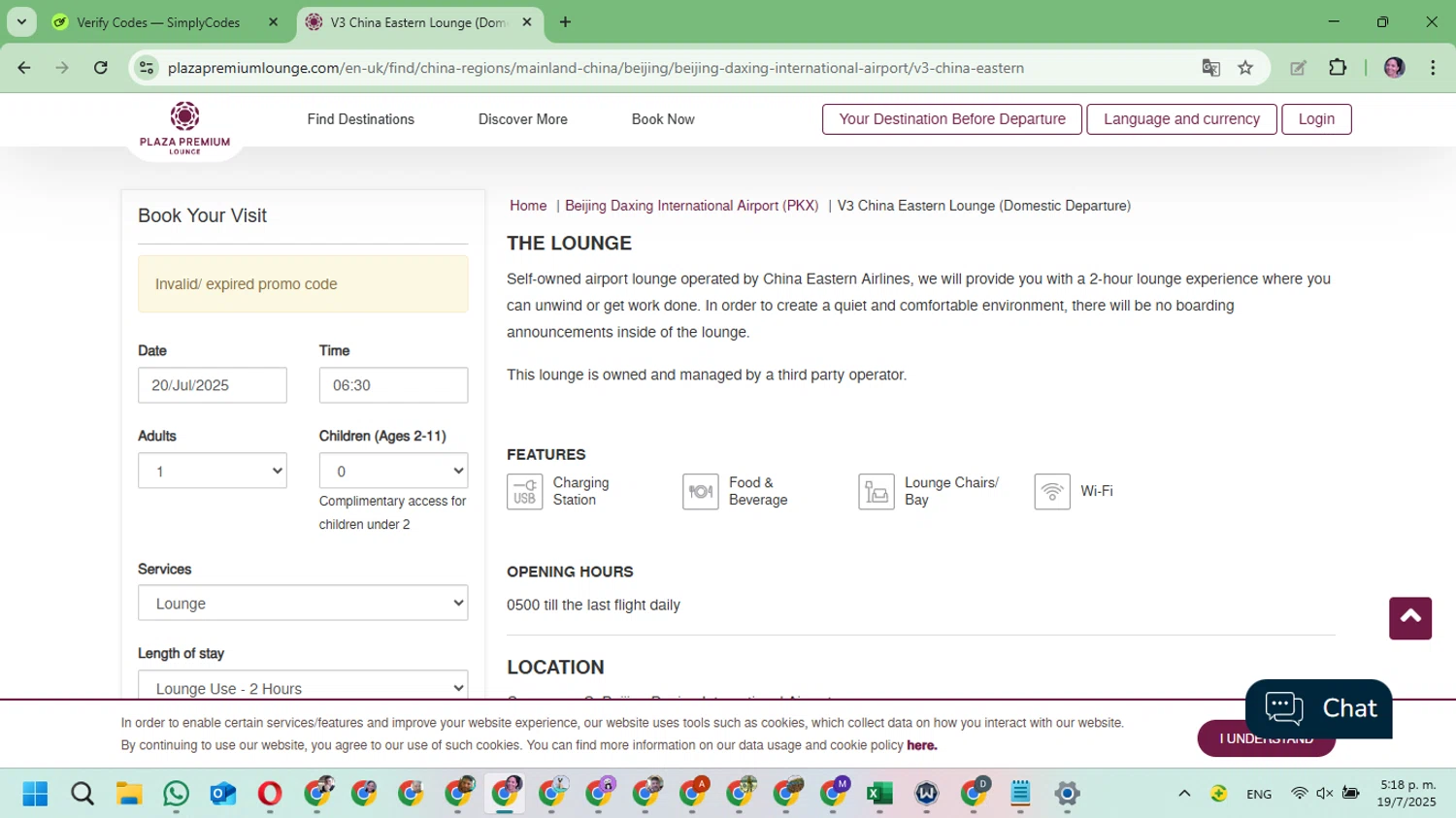1456x818 pixels.
Task: Open WhatsApp from the taskbar
Action: pyautogui.click(x=176, y=794)
